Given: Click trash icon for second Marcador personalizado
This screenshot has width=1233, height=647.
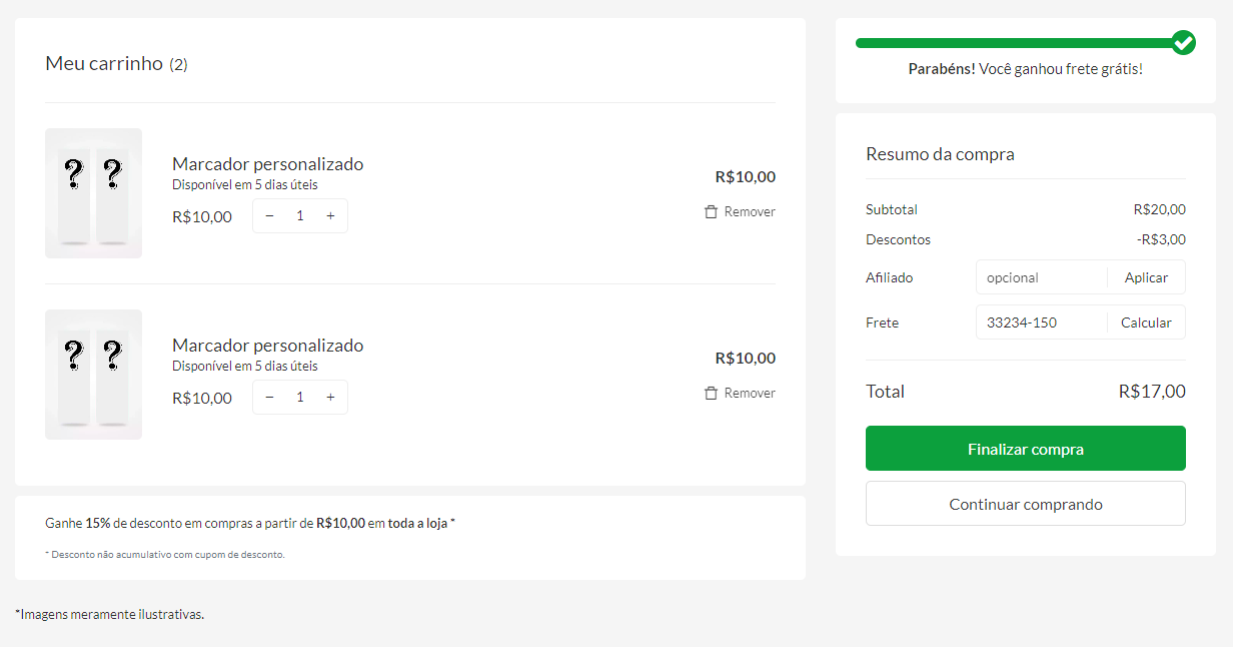Looking at the screenshot, I should click(x=711, y=393).
